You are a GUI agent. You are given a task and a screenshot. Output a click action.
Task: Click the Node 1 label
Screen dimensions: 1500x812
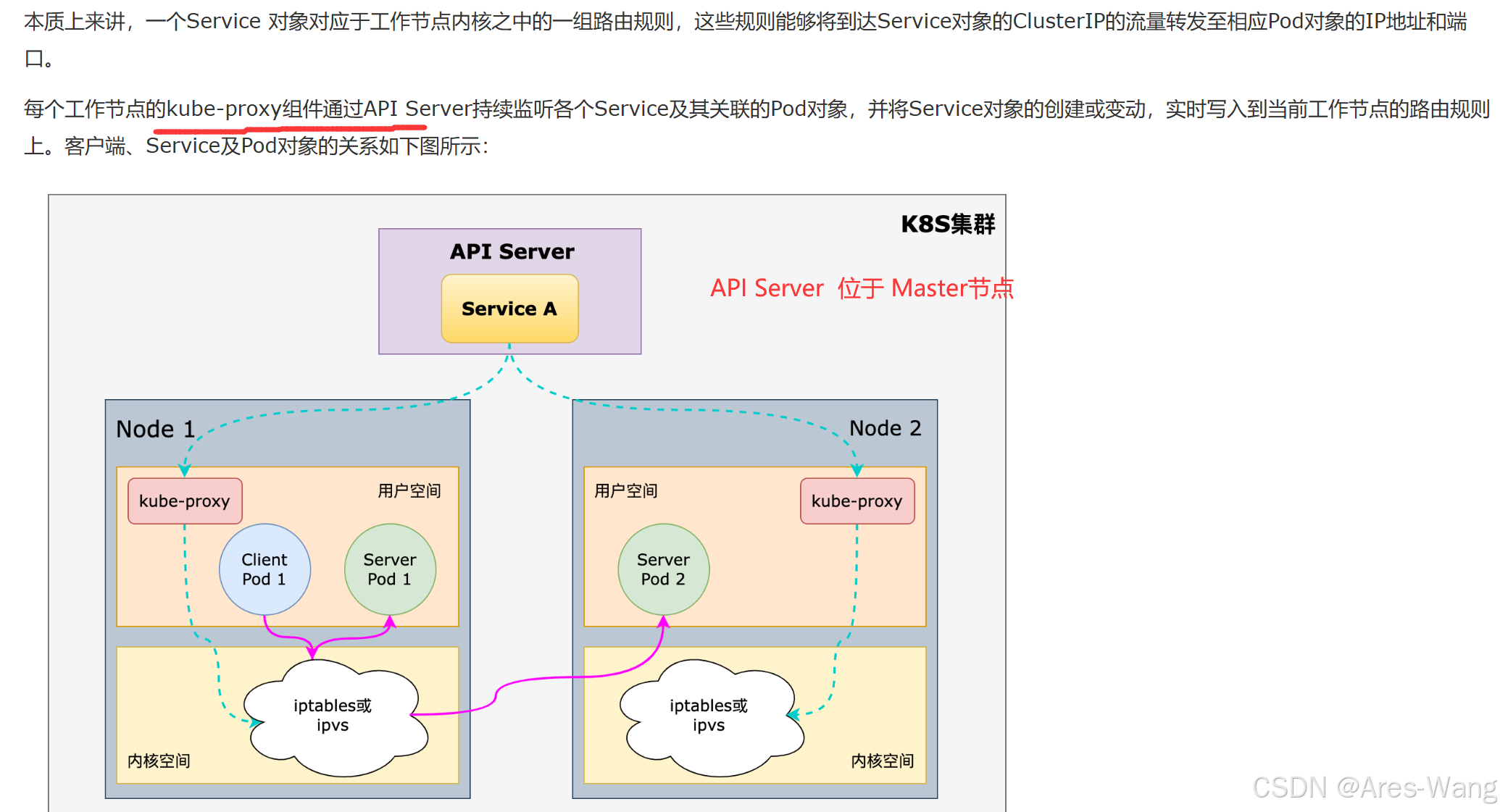pos(155,430)
